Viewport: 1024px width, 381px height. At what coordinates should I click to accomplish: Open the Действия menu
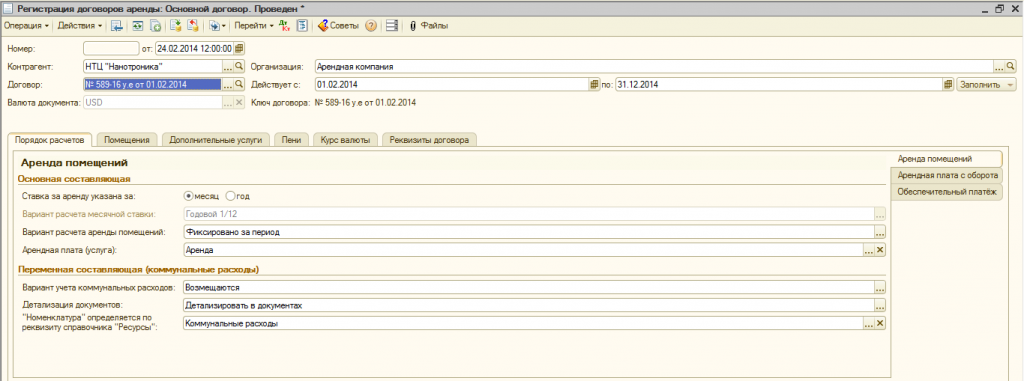pos(80,25)
